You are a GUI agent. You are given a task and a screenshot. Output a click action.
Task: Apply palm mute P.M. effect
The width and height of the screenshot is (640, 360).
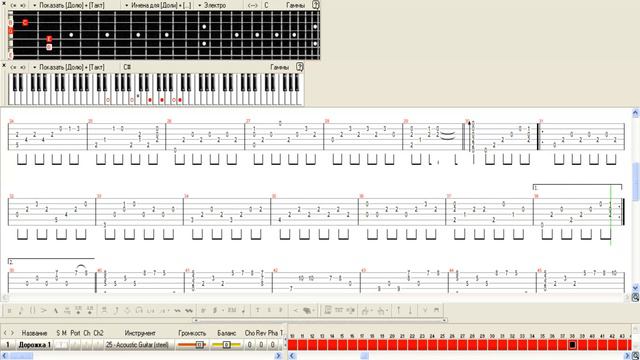pyautogui.click(x=232, y=310)
